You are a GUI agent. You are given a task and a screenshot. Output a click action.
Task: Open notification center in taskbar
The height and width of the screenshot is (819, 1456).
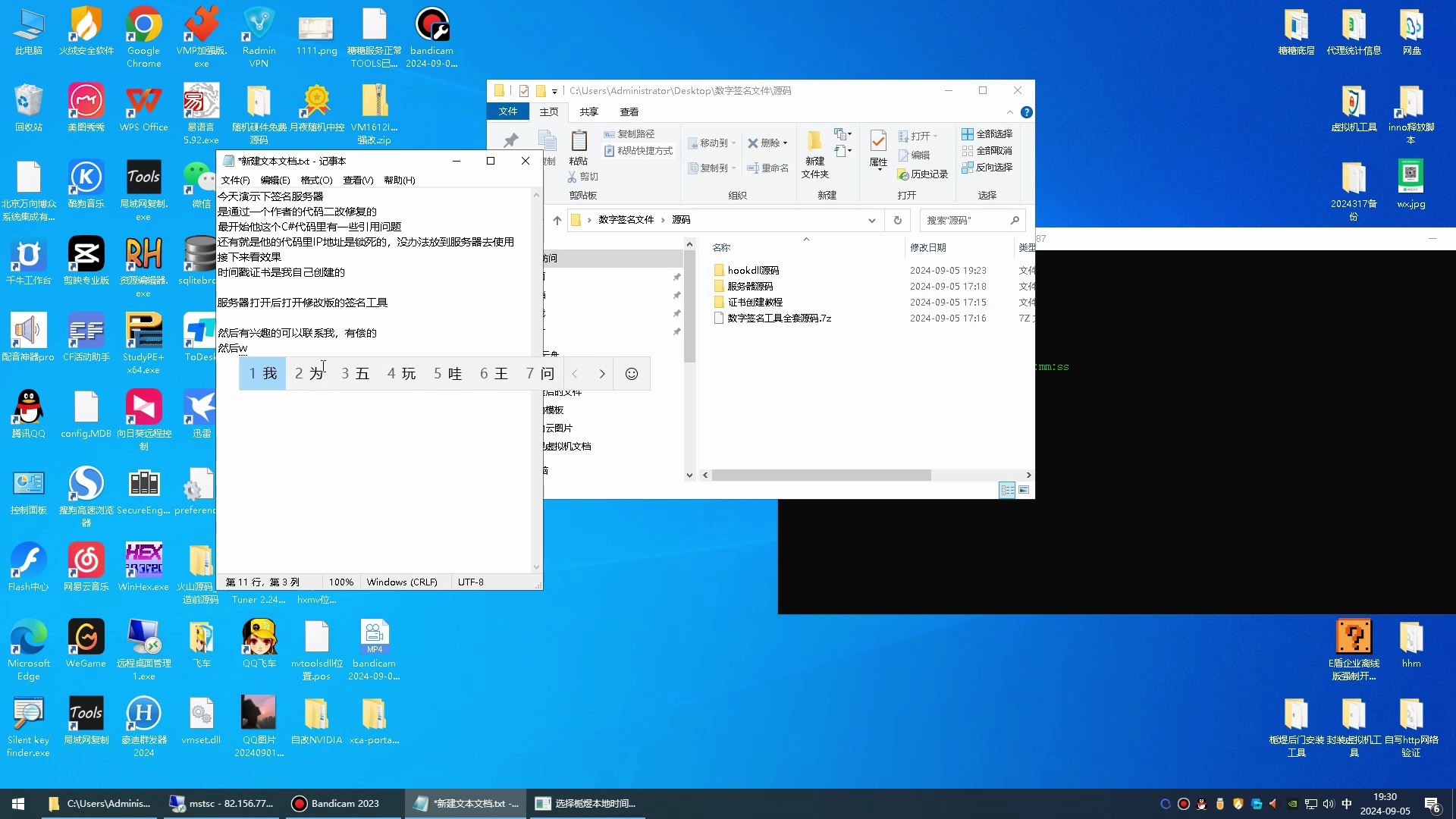tap(1432, 805)
